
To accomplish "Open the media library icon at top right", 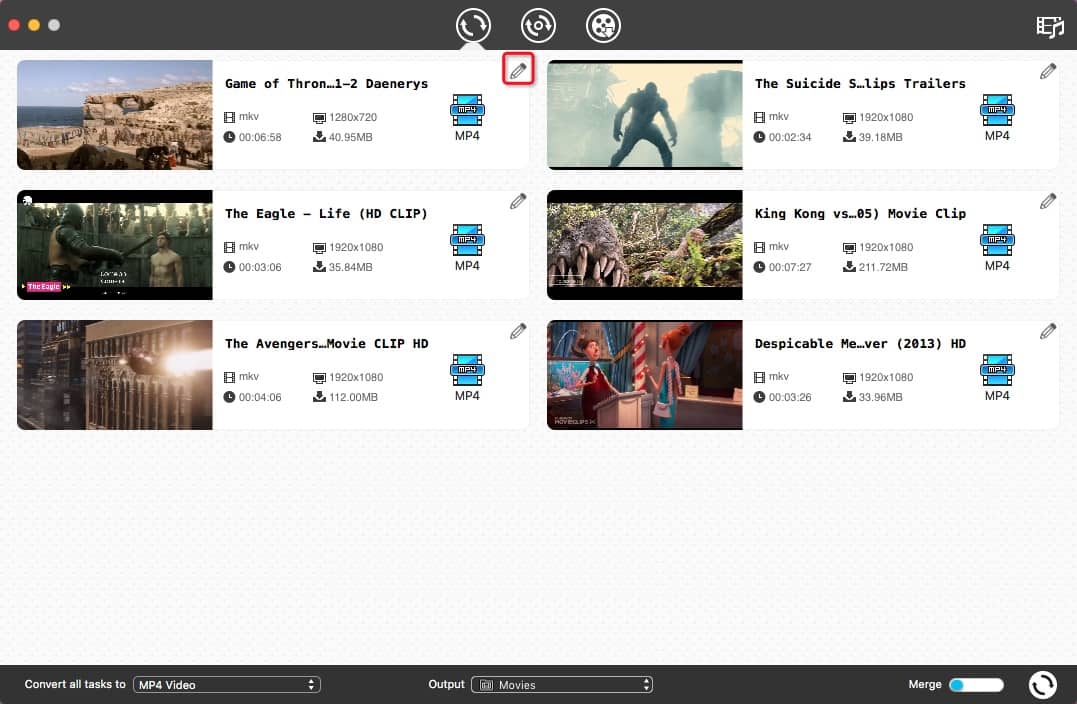I will pos(1050,26).
